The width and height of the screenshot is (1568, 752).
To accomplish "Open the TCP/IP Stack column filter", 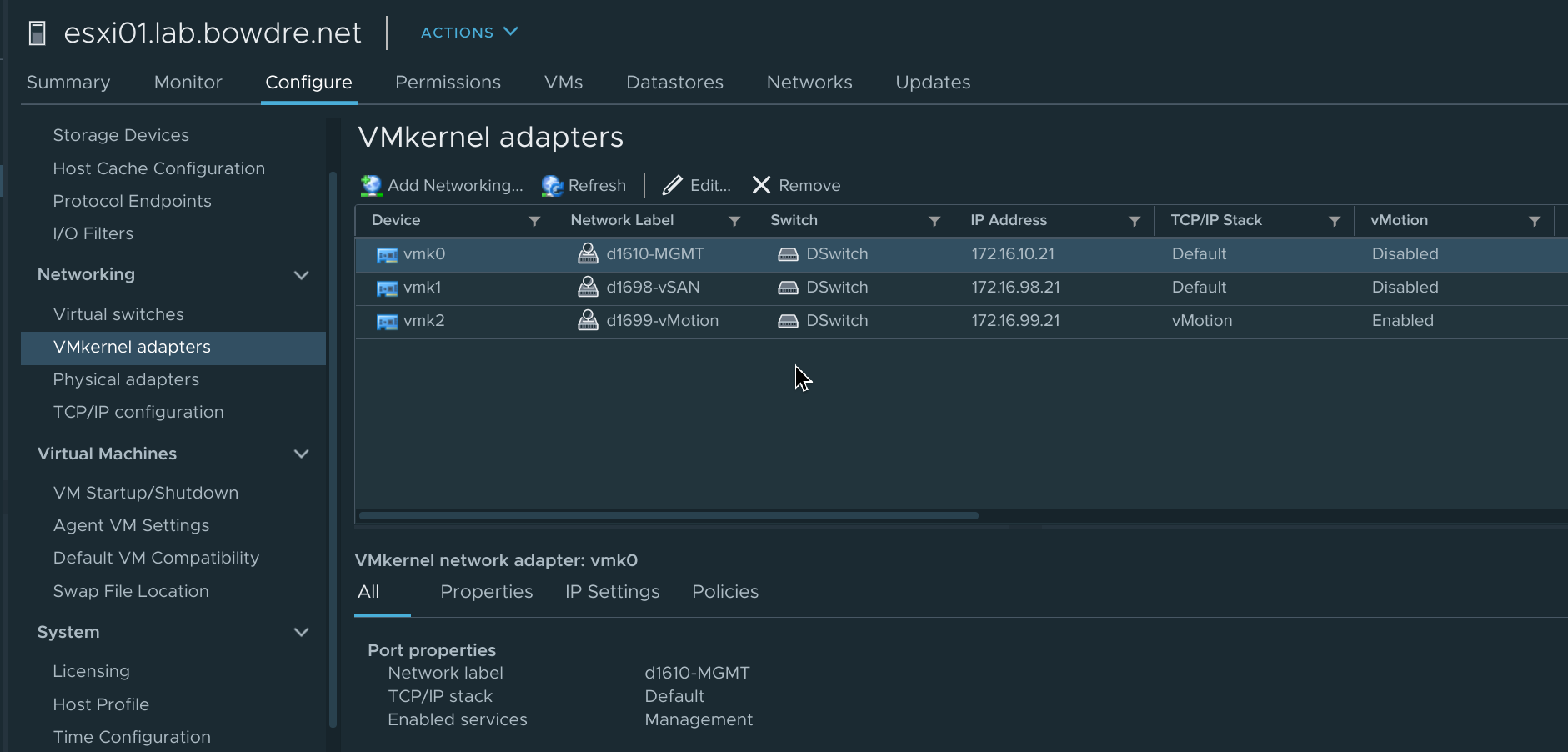I will pos(1335,221).
